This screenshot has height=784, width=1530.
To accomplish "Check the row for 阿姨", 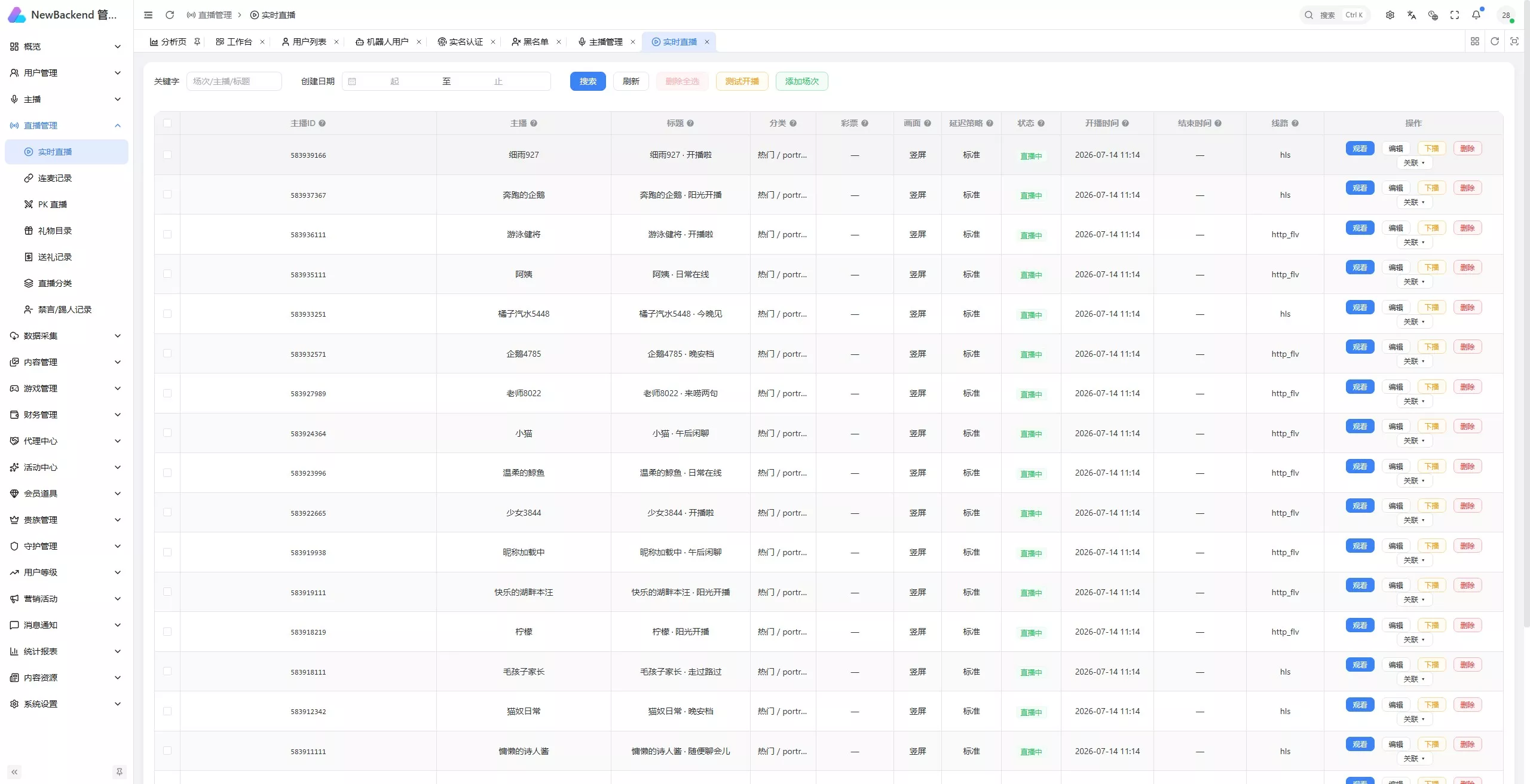I will click(x=167, y=274).
